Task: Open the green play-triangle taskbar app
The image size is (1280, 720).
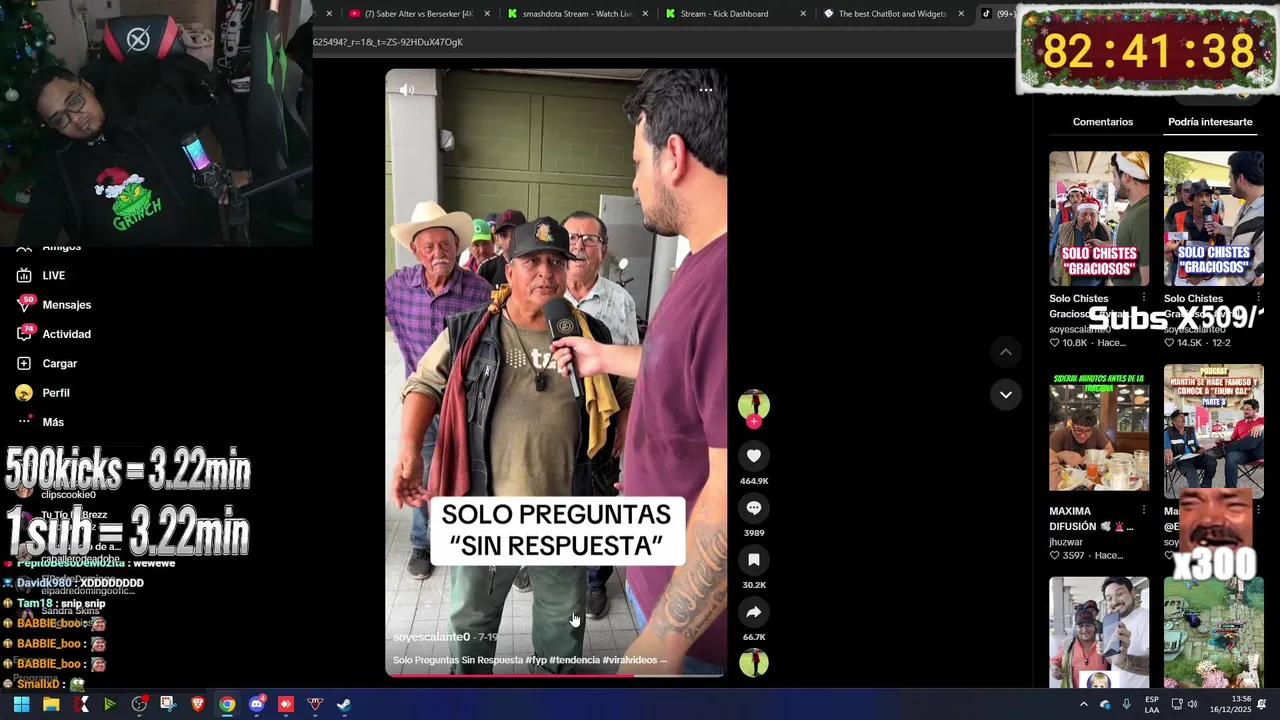Action: [109, 704]
